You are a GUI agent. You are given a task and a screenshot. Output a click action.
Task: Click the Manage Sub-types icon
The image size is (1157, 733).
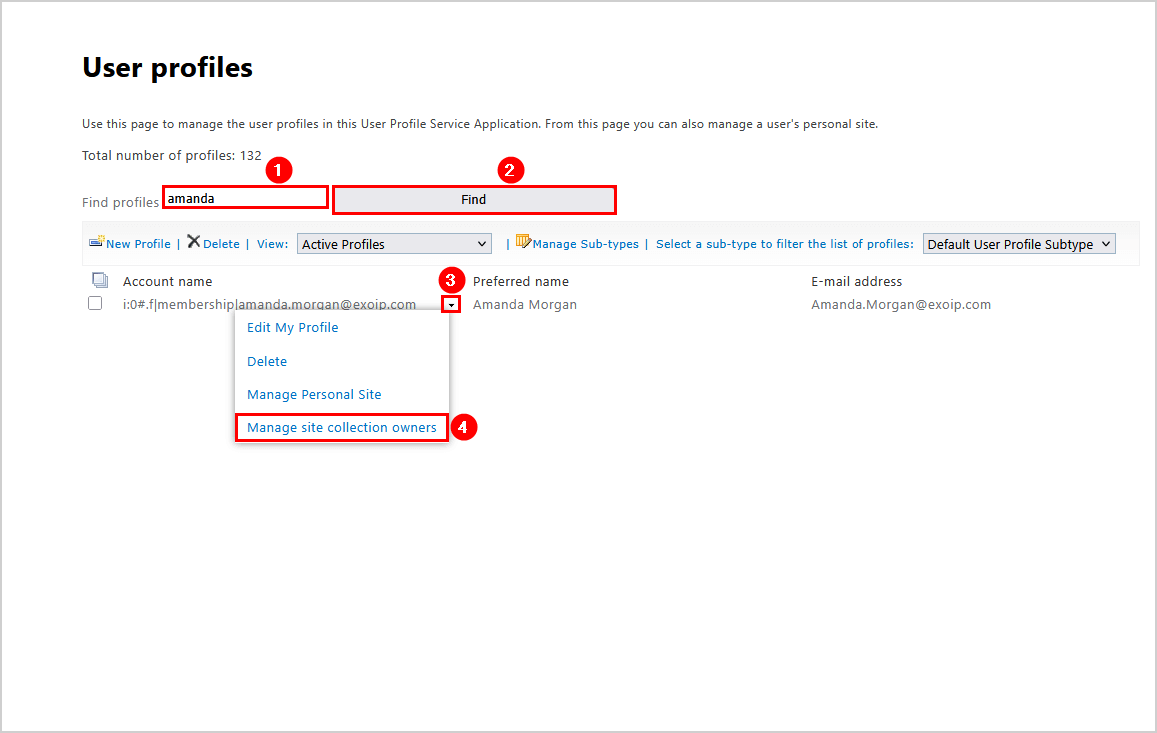pyautogui.click(x=523, y=241)
